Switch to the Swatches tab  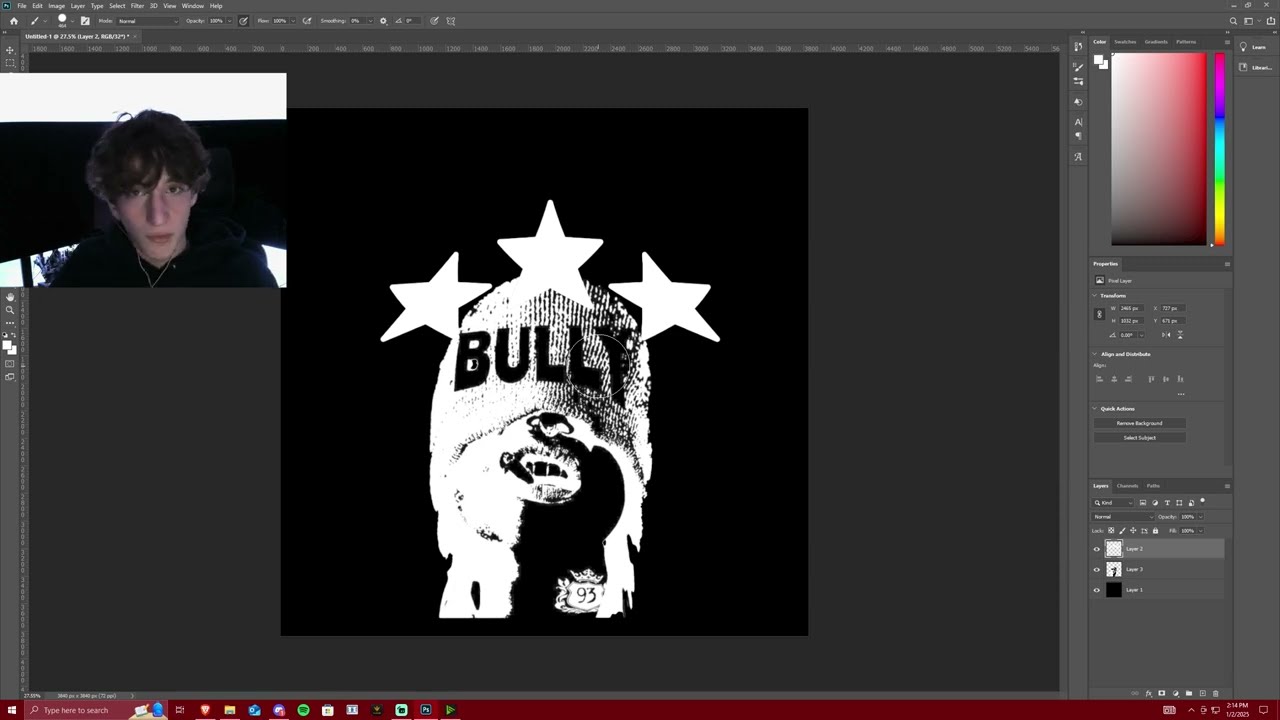click(1125, 42)
